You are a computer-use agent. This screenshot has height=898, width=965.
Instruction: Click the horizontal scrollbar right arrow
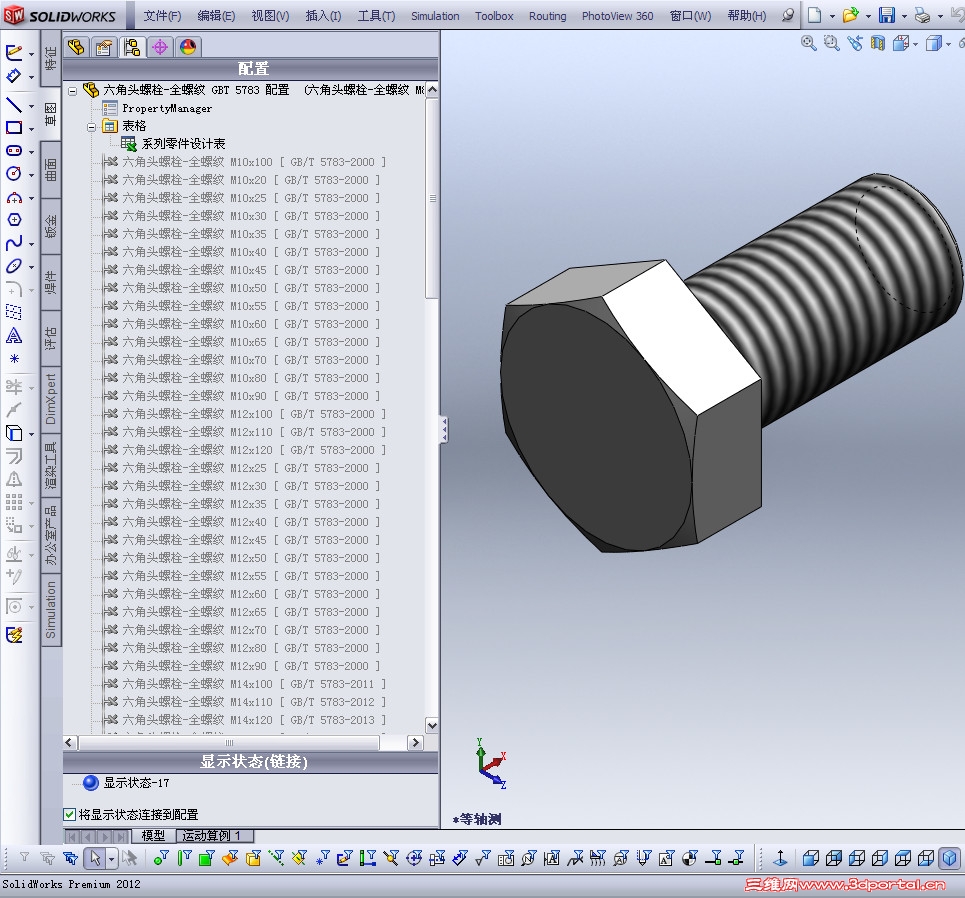416,743
